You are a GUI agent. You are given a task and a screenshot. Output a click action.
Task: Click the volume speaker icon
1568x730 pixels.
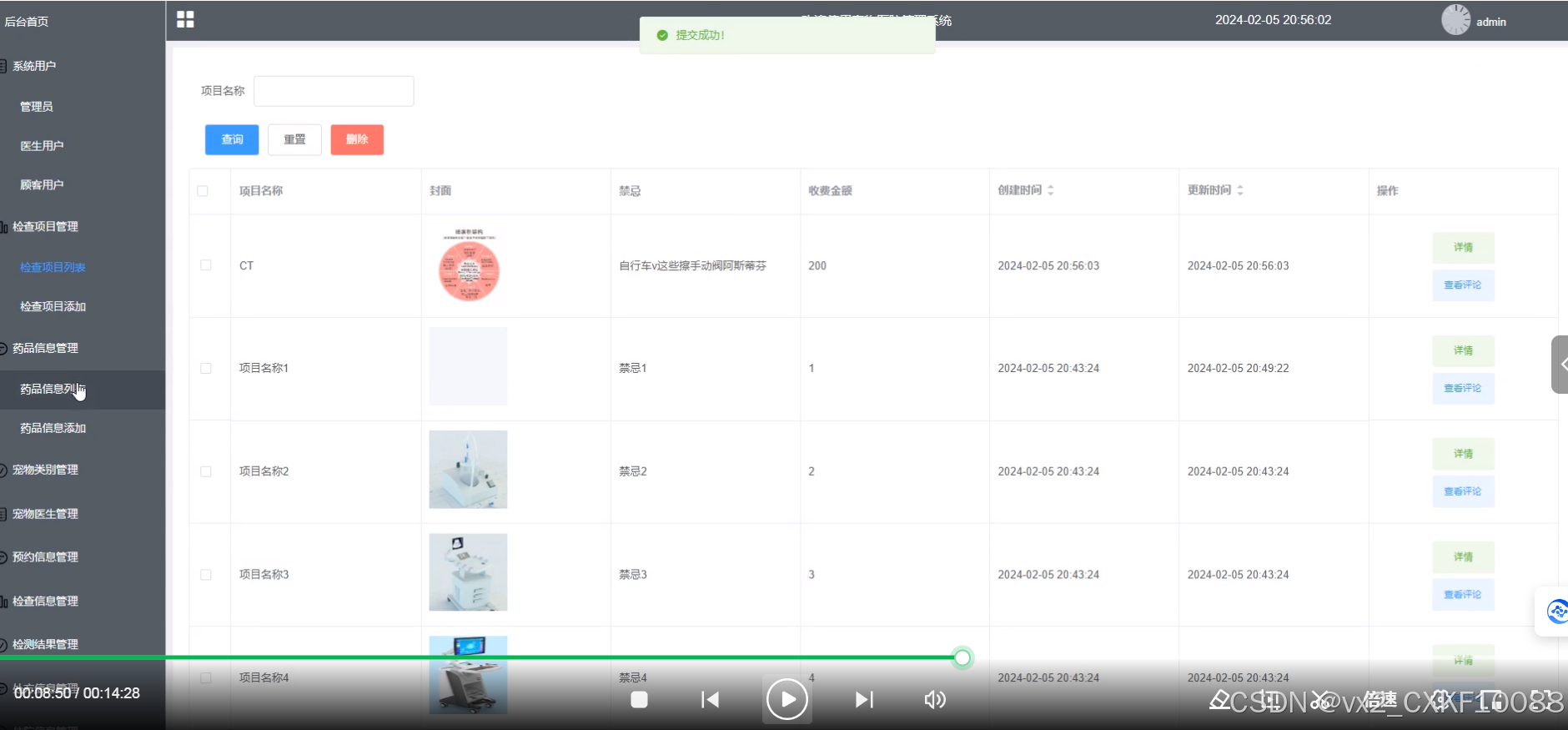click(x=935, y=699)
